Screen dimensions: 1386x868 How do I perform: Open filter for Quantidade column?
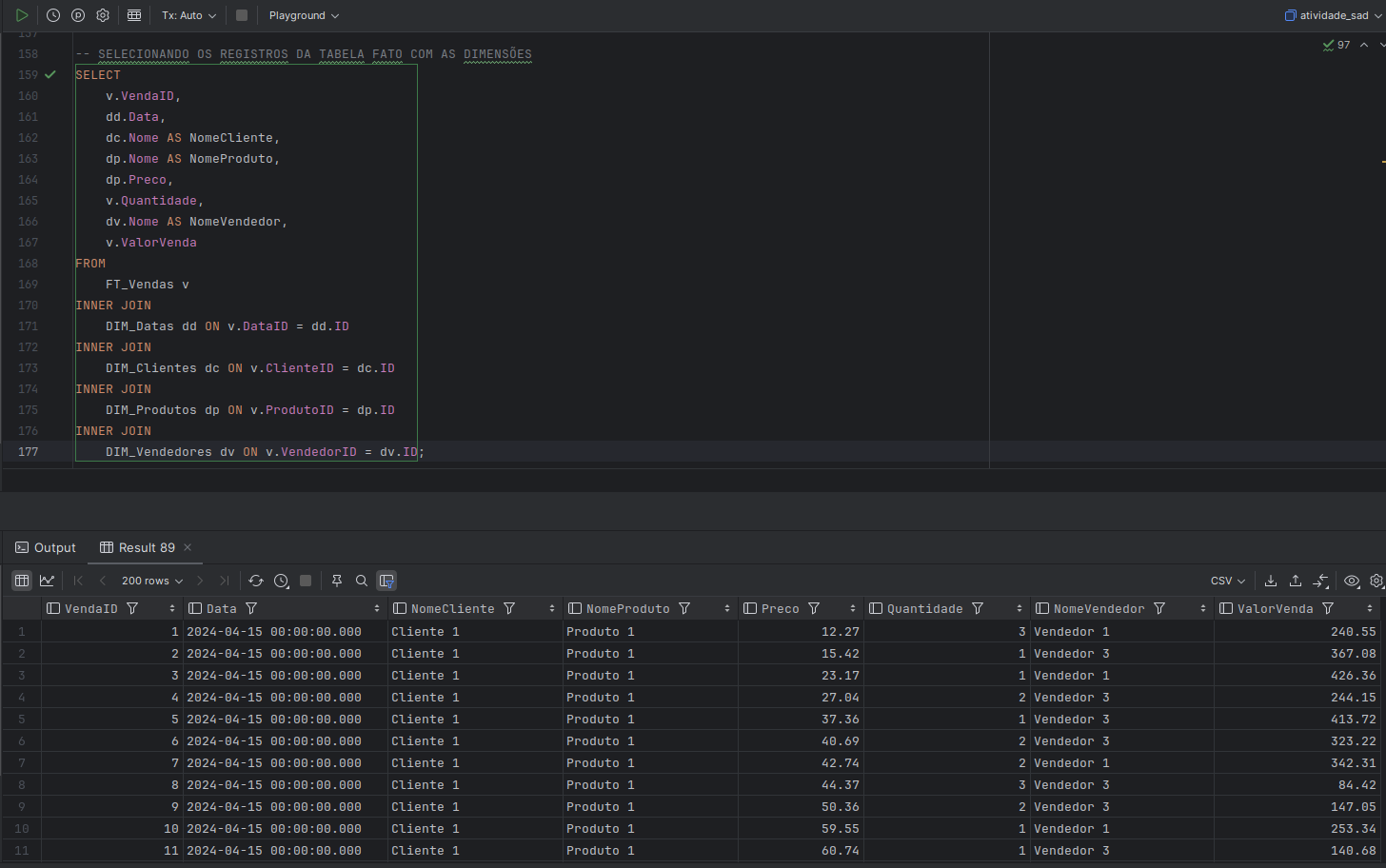point(978,608)
